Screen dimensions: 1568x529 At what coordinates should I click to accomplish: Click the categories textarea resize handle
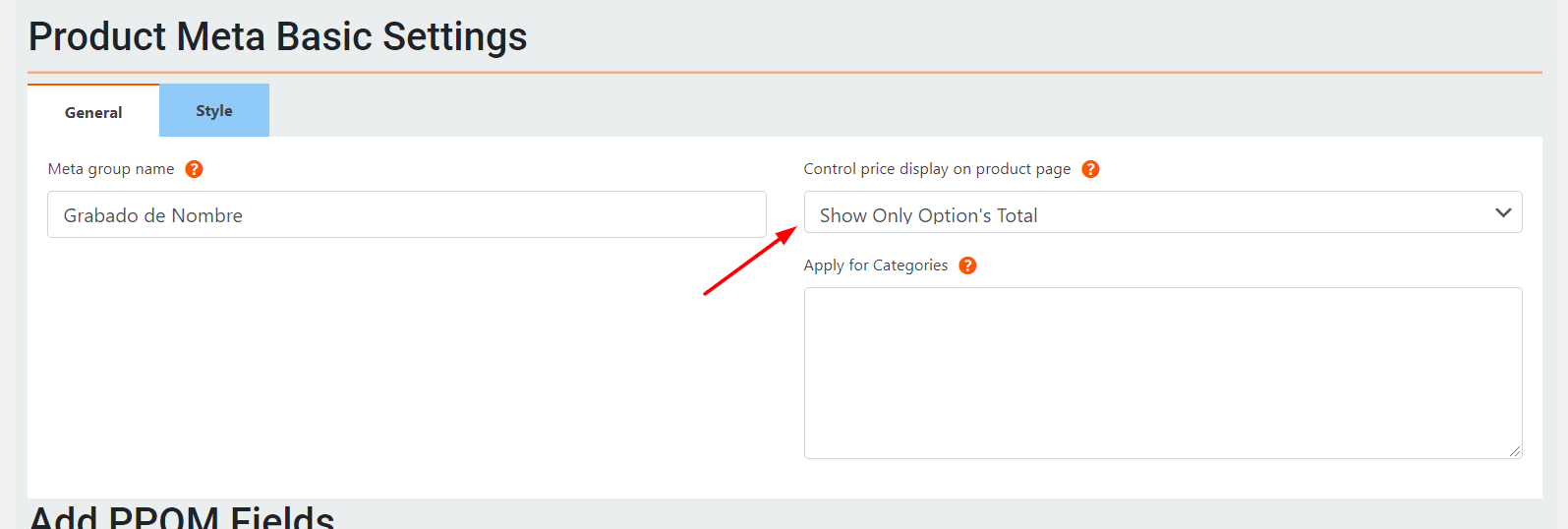click(1515, 451)
